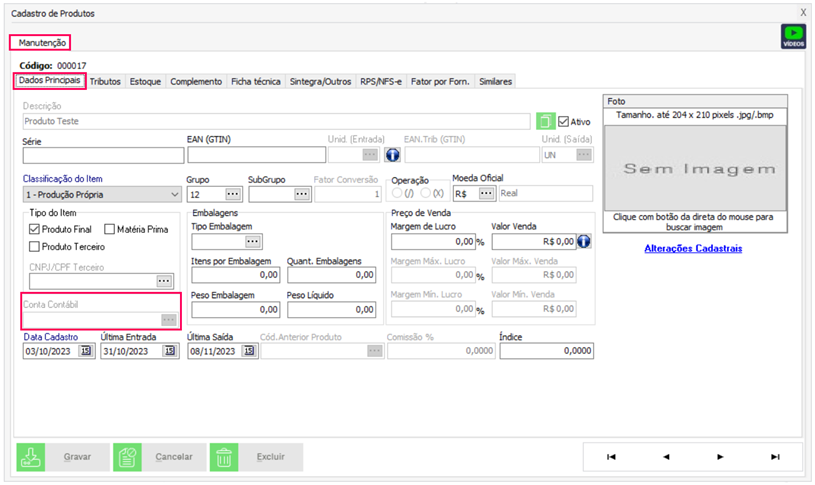The image size is (815, 485).
Task: Click the info icon next to EAN (GTIN)
Action: pos(393,155)
